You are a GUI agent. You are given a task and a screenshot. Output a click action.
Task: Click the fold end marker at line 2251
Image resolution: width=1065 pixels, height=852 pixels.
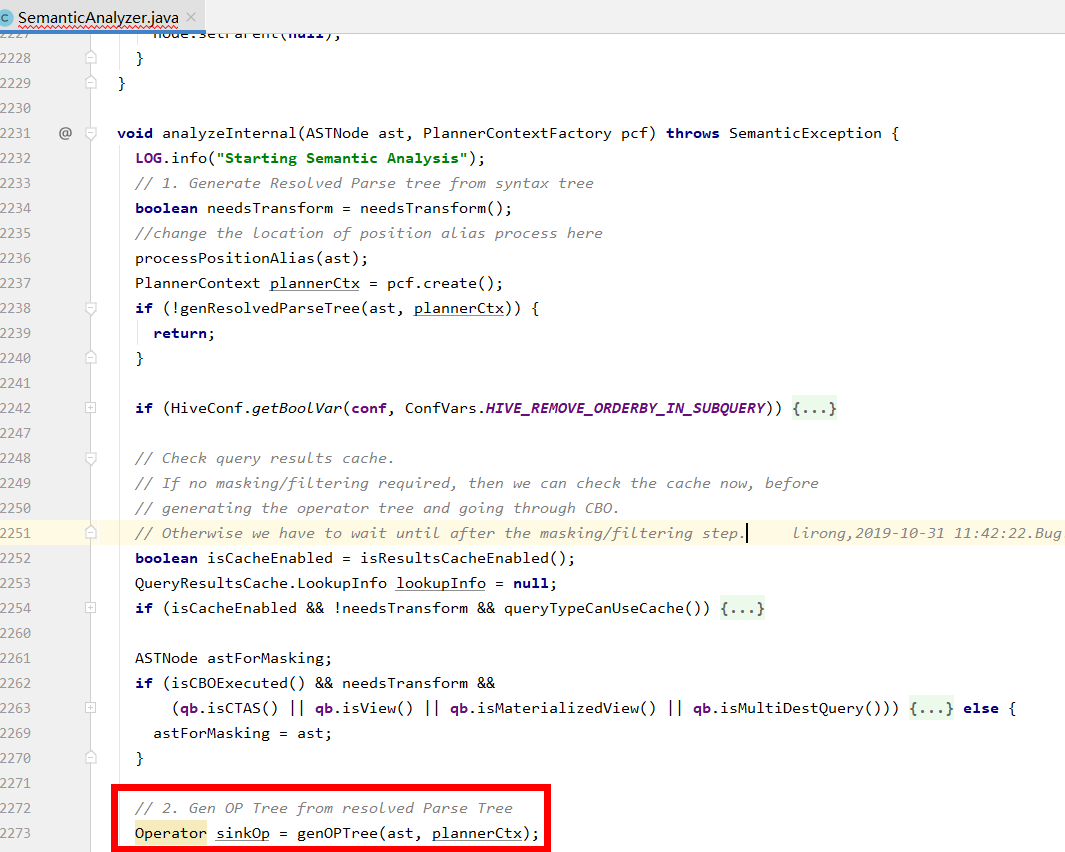click(90, 533)
